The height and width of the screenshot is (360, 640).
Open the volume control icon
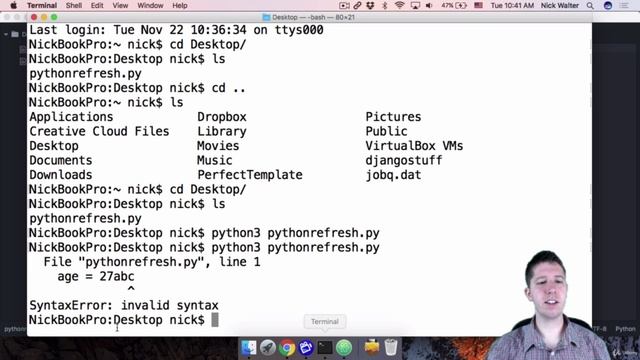[x=429, y=5]
